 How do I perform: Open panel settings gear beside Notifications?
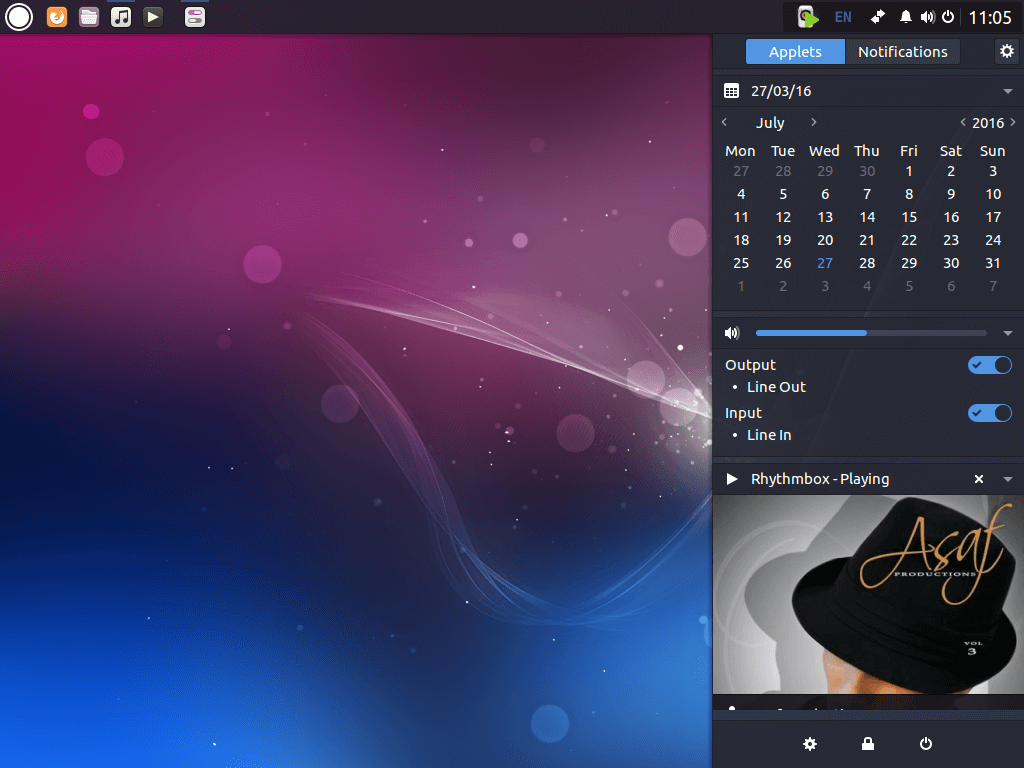[1007, 51]
